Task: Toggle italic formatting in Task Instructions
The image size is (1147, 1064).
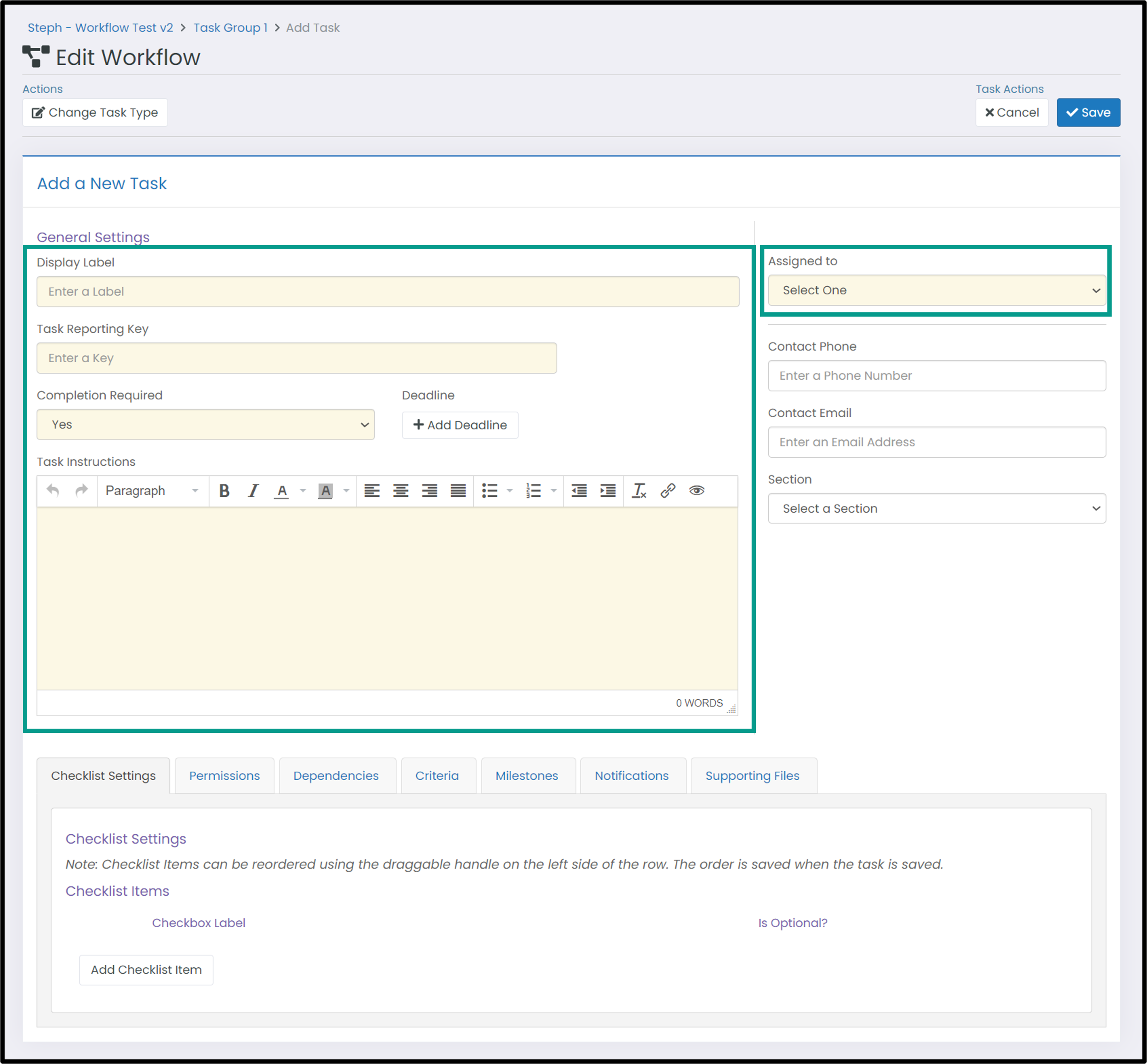Action: click(x=254, y=490)
